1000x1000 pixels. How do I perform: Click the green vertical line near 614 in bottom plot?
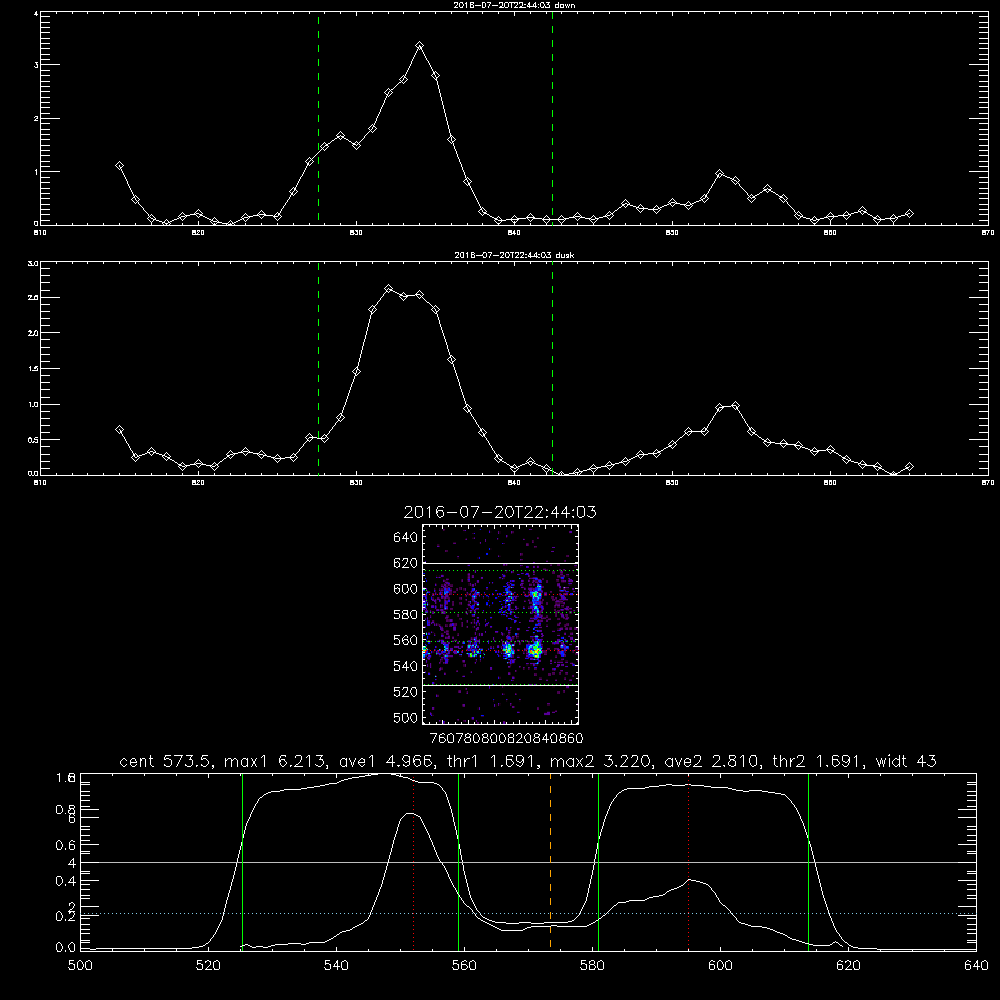point(808,861)
